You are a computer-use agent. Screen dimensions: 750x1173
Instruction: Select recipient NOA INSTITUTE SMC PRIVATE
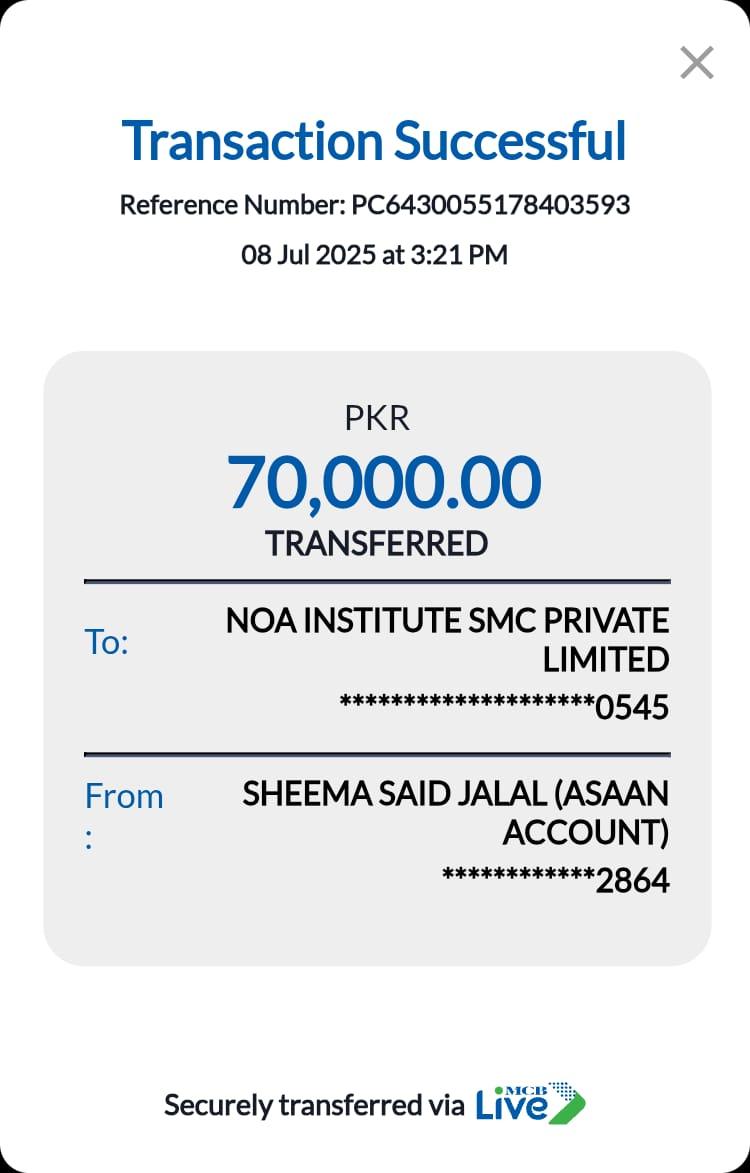447,621
